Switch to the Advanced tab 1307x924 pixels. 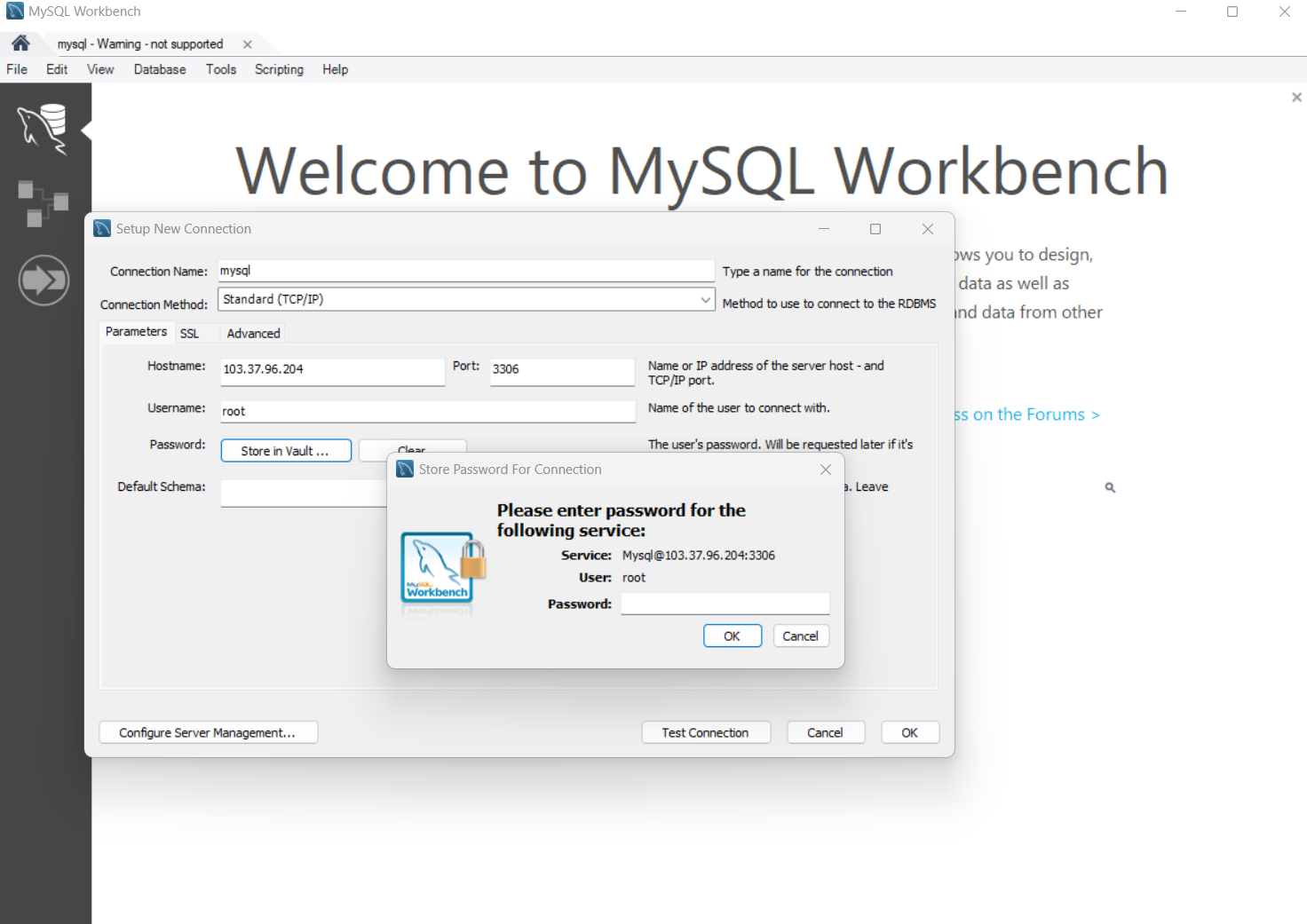pyautogui.click(x=253, y=334)
